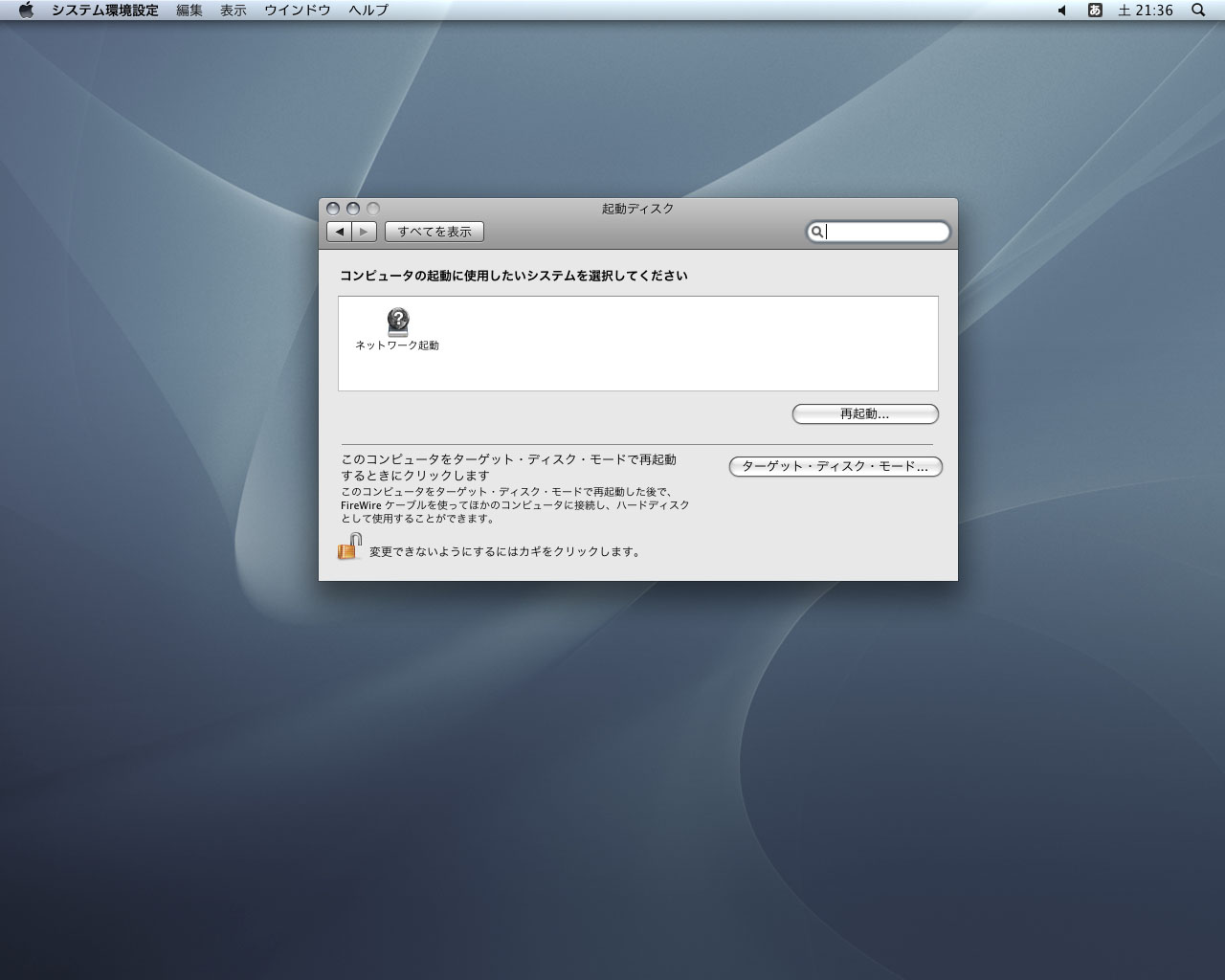Open the システム環境設定 menu

pos(105,11)
